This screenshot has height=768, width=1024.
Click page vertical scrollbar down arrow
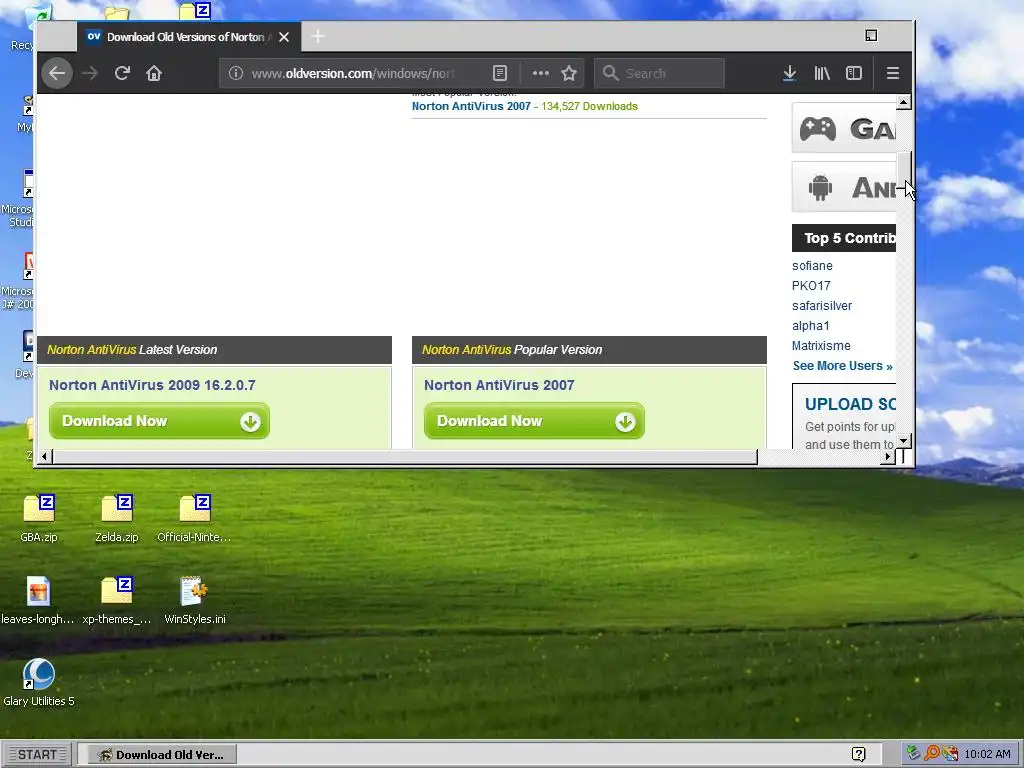[904, 441]
